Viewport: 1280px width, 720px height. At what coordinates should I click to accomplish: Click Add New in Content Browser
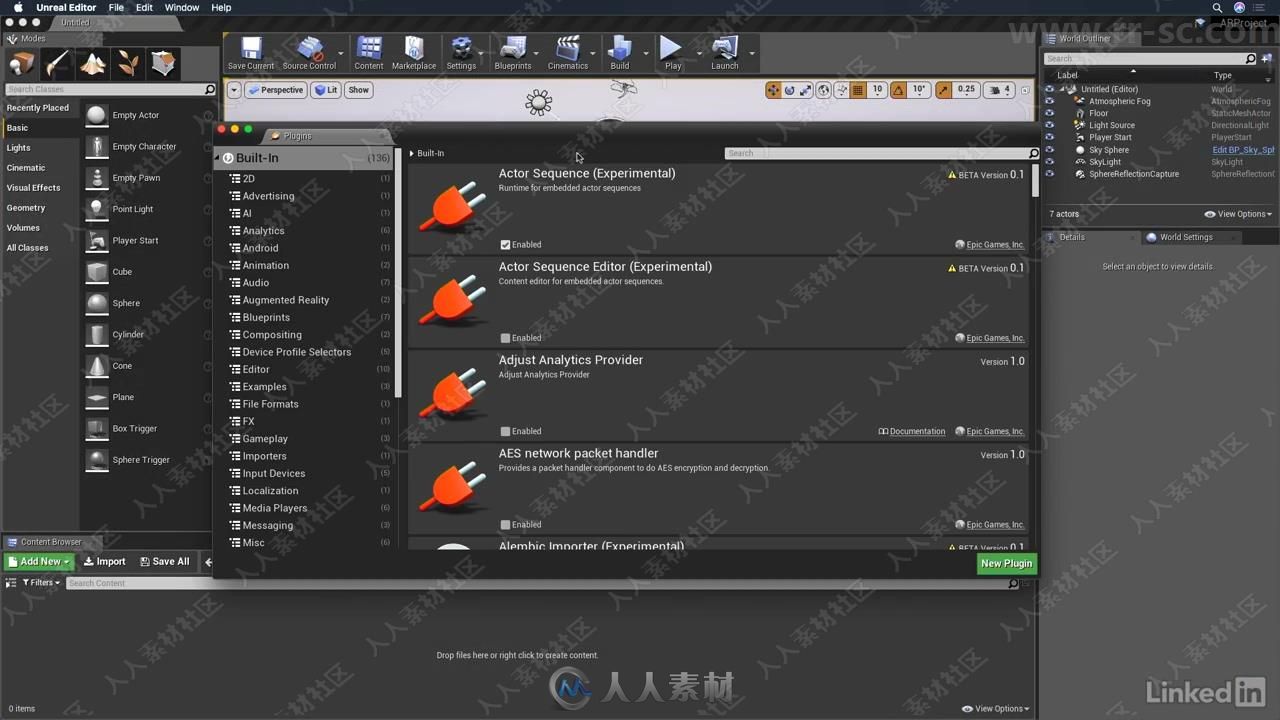coord(39,562)
